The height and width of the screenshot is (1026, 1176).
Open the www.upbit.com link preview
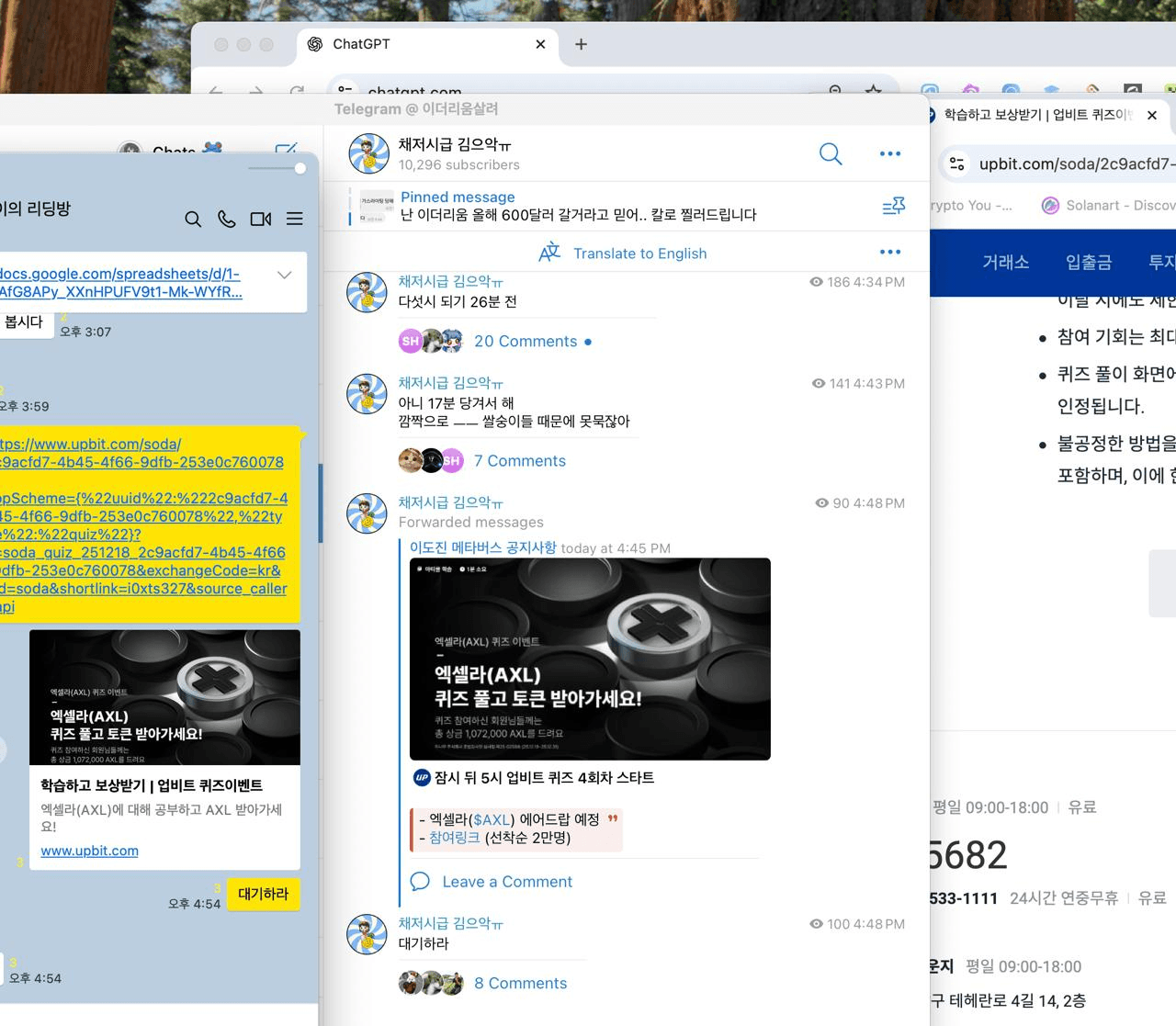point(89,851)
